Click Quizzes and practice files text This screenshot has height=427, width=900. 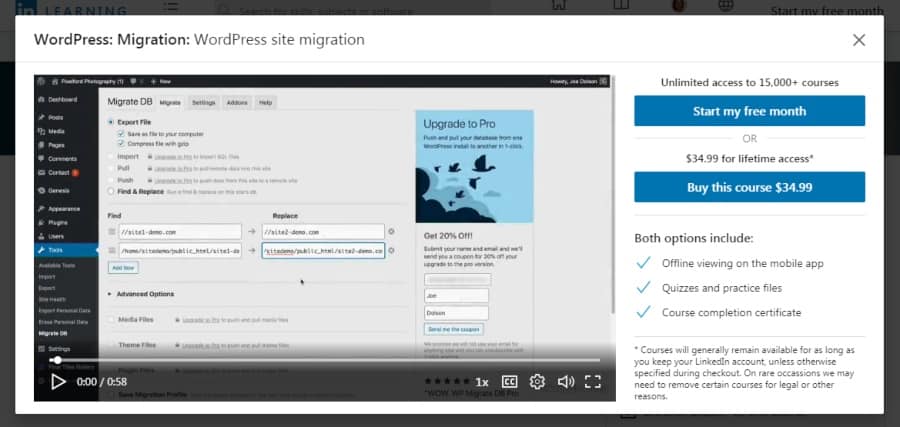(721, 288)
